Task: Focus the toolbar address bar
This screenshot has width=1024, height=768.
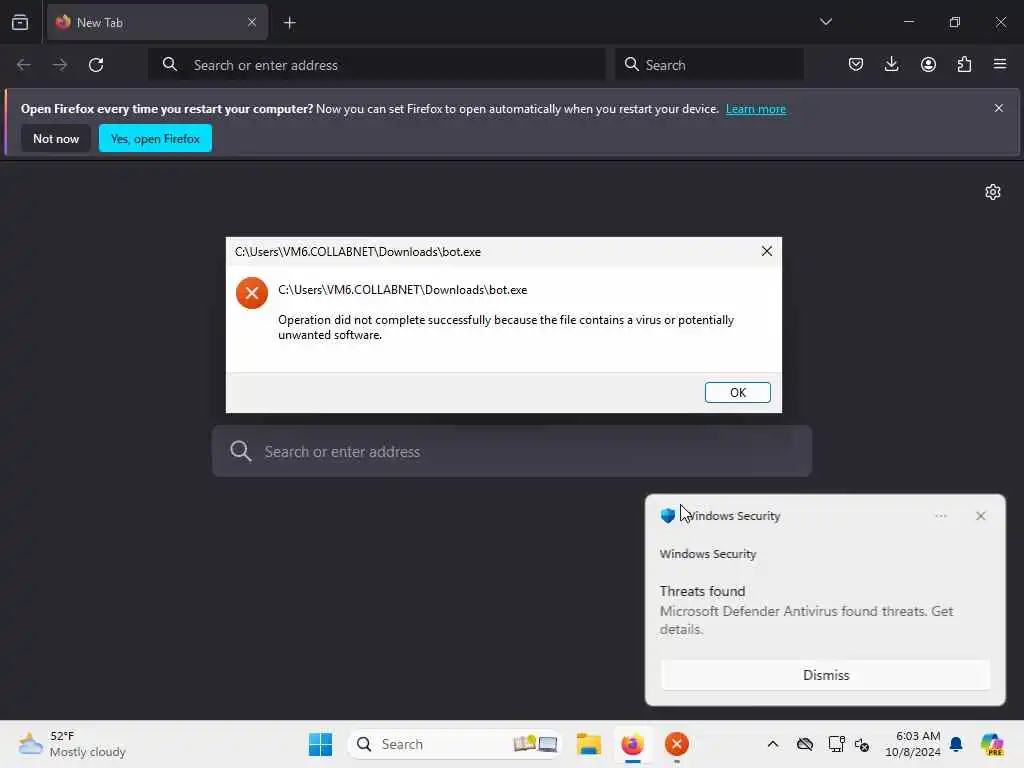Action: pos(377,65)
